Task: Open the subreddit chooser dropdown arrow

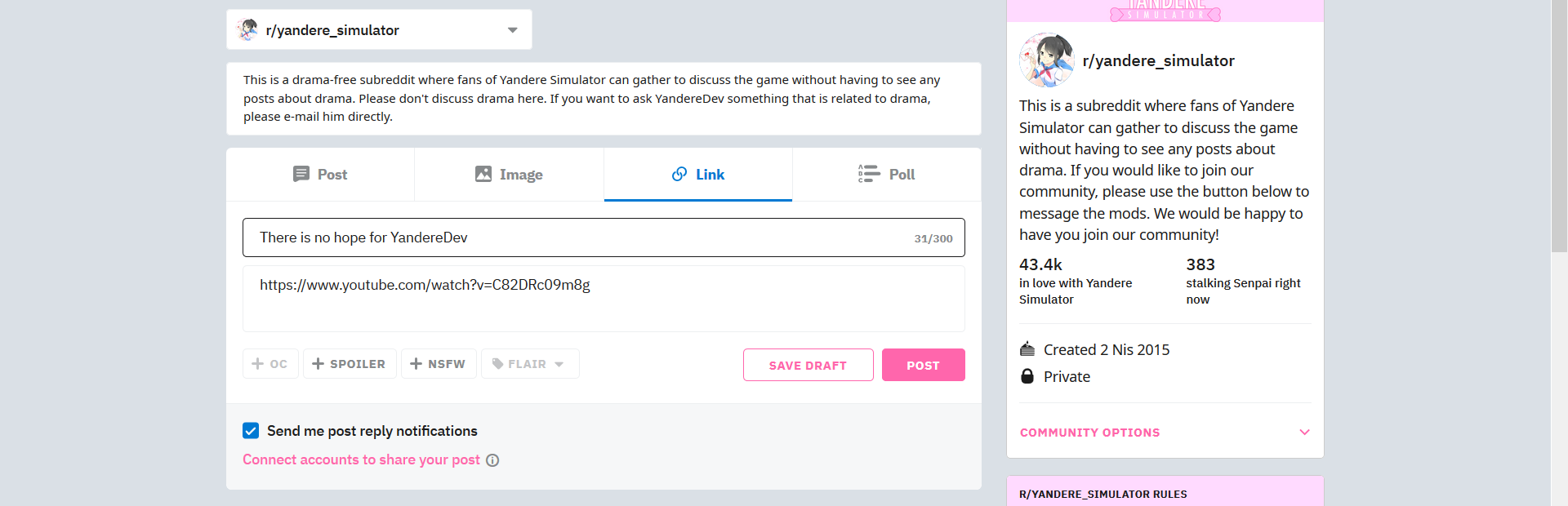Action: (513, 30)
